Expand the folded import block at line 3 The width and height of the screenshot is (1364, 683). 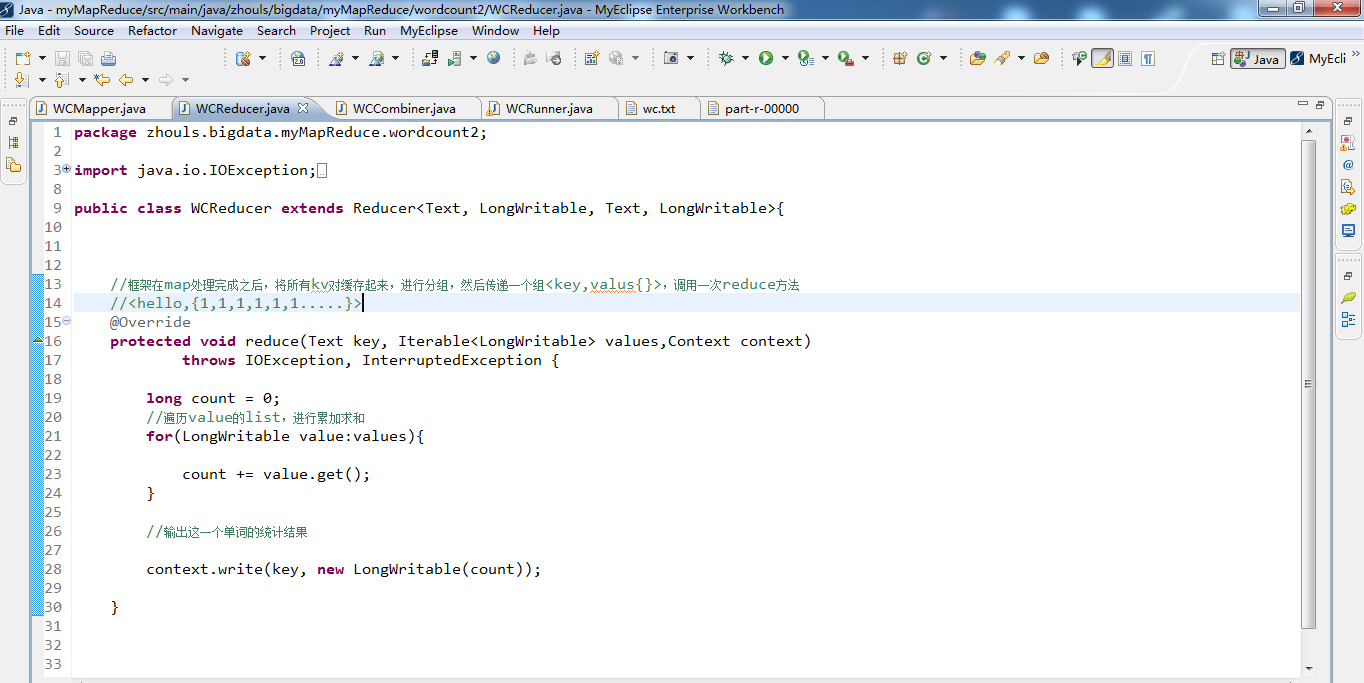tap(66, 169)
